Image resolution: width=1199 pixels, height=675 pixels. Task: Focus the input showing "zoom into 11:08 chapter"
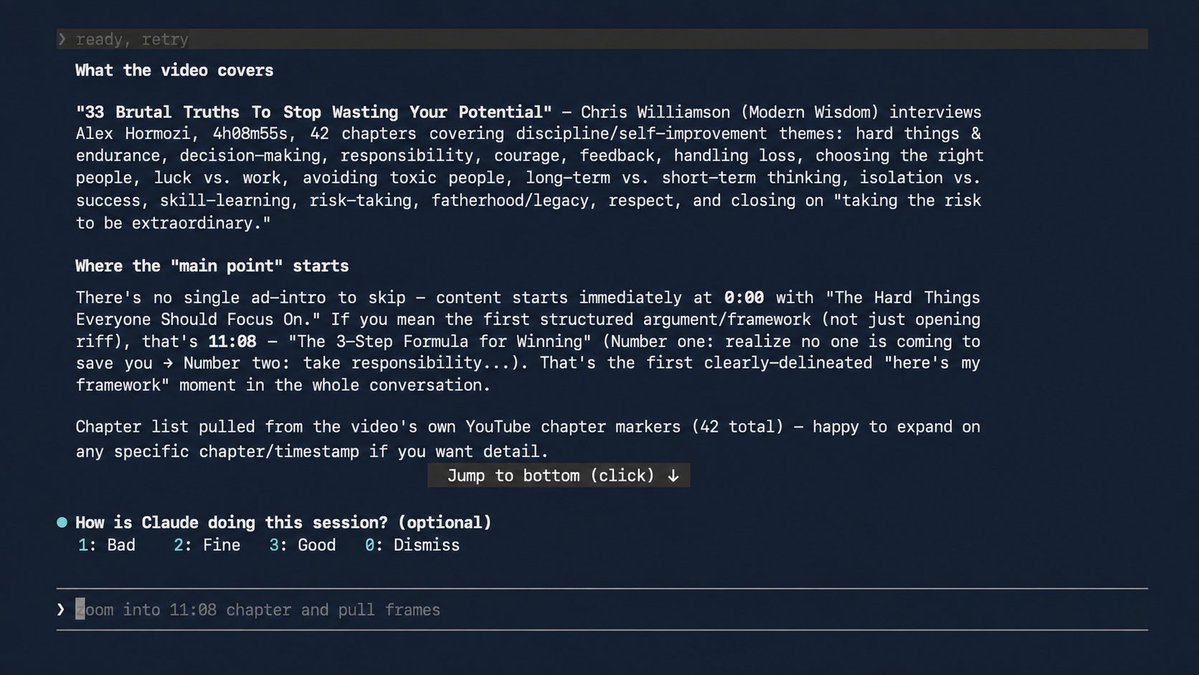(602, 609)
